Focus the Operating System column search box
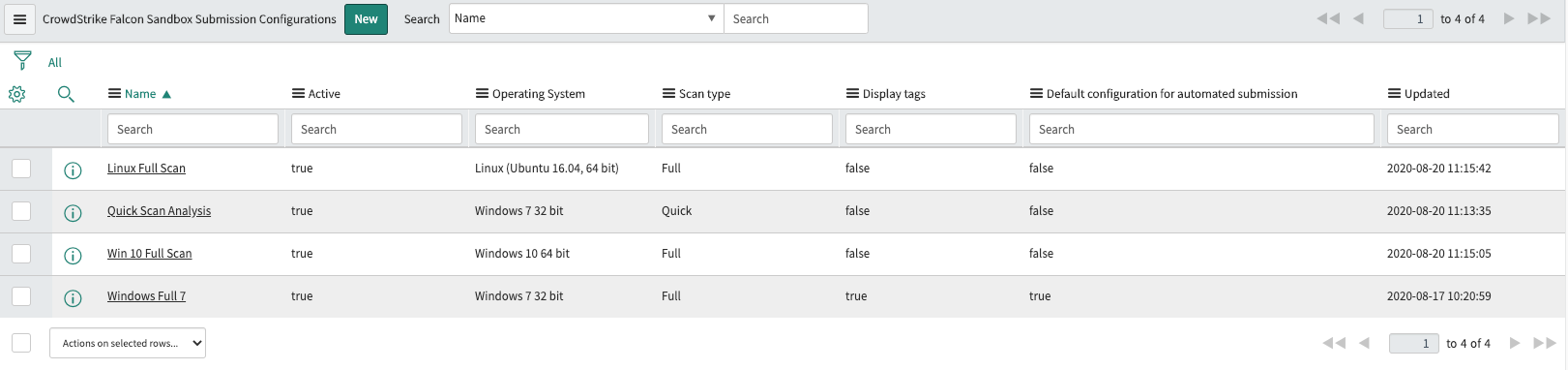Image resolution: width=1568 pixels, height=370 pixels. [561, 129]
